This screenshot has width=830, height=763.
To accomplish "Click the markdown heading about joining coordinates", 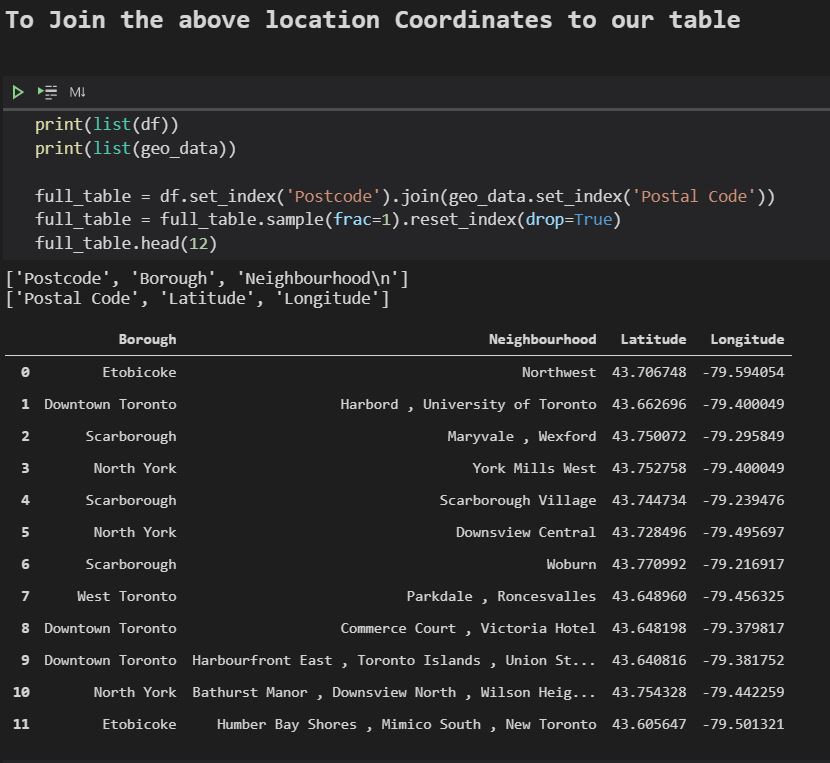I will pos(373,20).
